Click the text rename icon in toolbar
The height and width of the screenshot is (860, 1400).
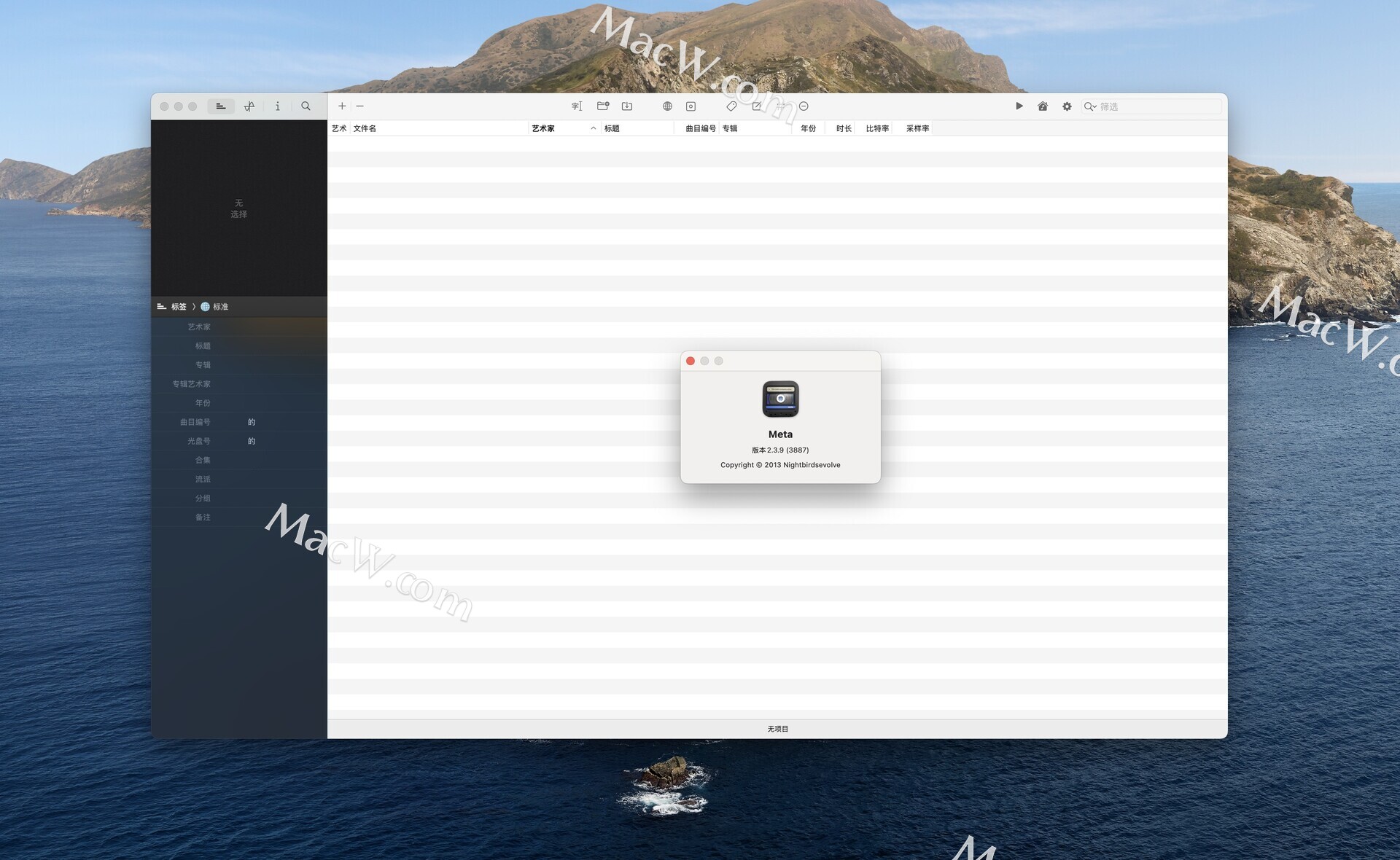(577, 106)
